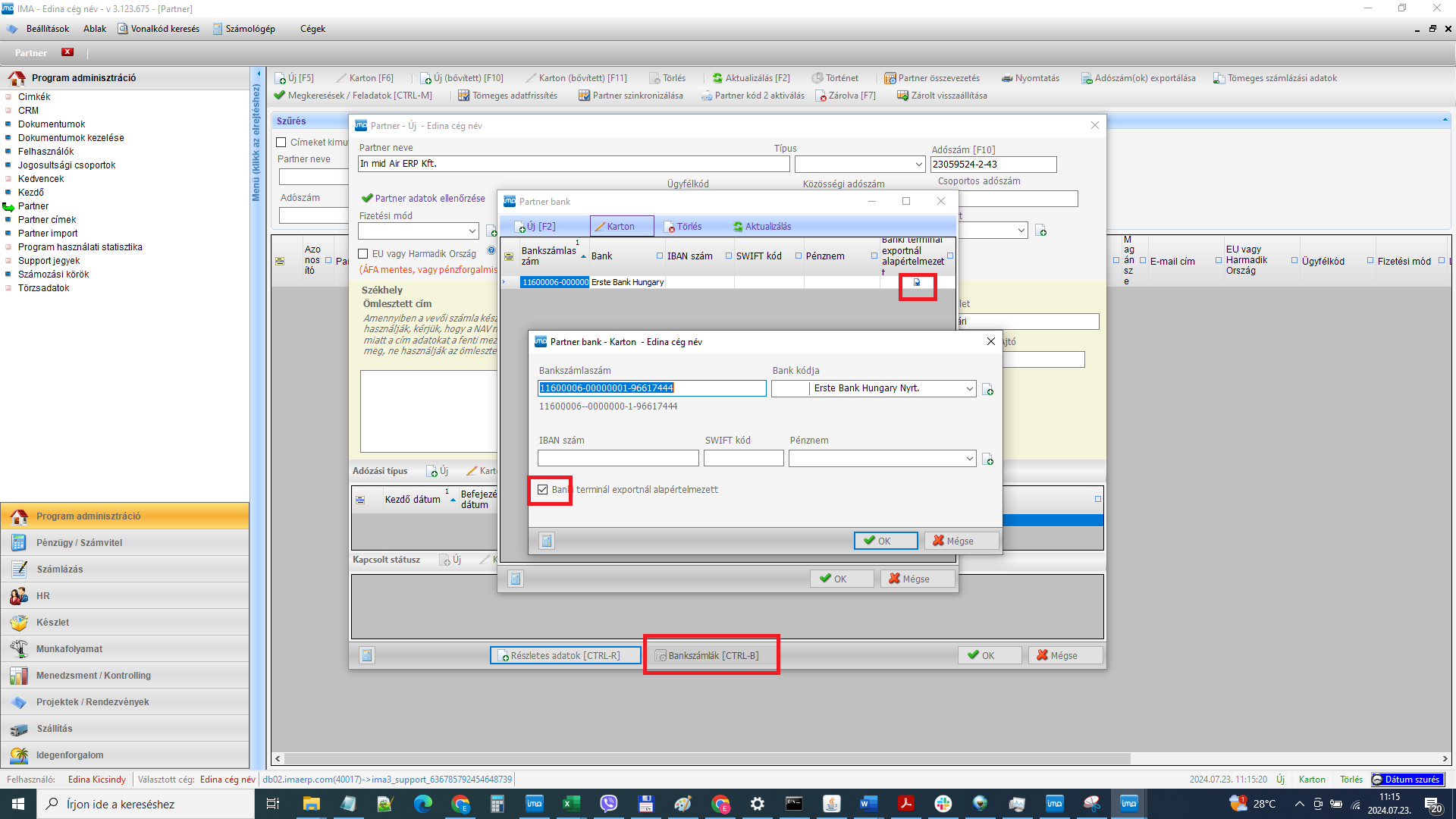Click the Számológép calculator icon in menu bar

coord(218,29)
